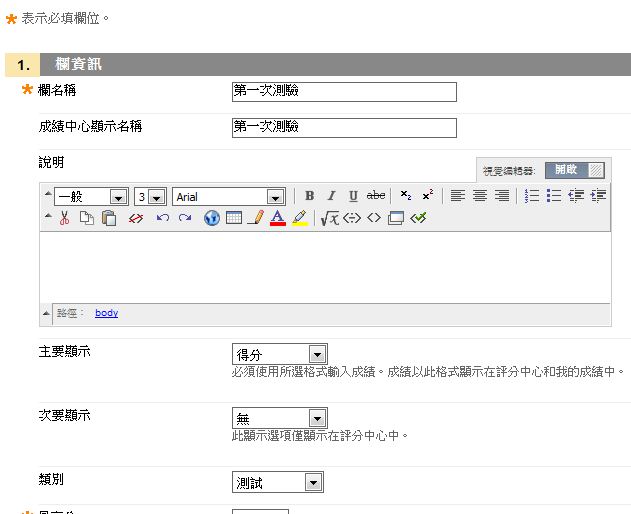
Task: Expand the 次要顯示 dropdown showing 無
Action: (279, 418)
